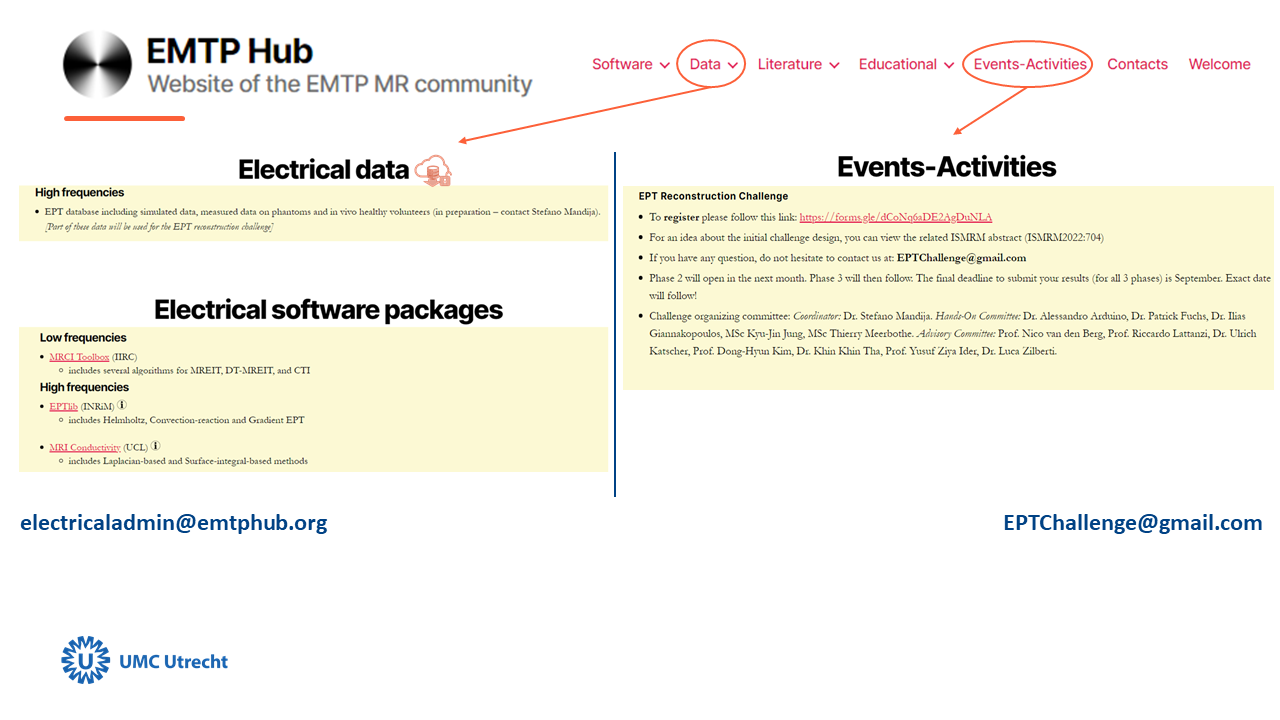Click the electricaladmin@emtphub.org email address
The height and width of the screenshot is (720, 1280).
point(173,523)
